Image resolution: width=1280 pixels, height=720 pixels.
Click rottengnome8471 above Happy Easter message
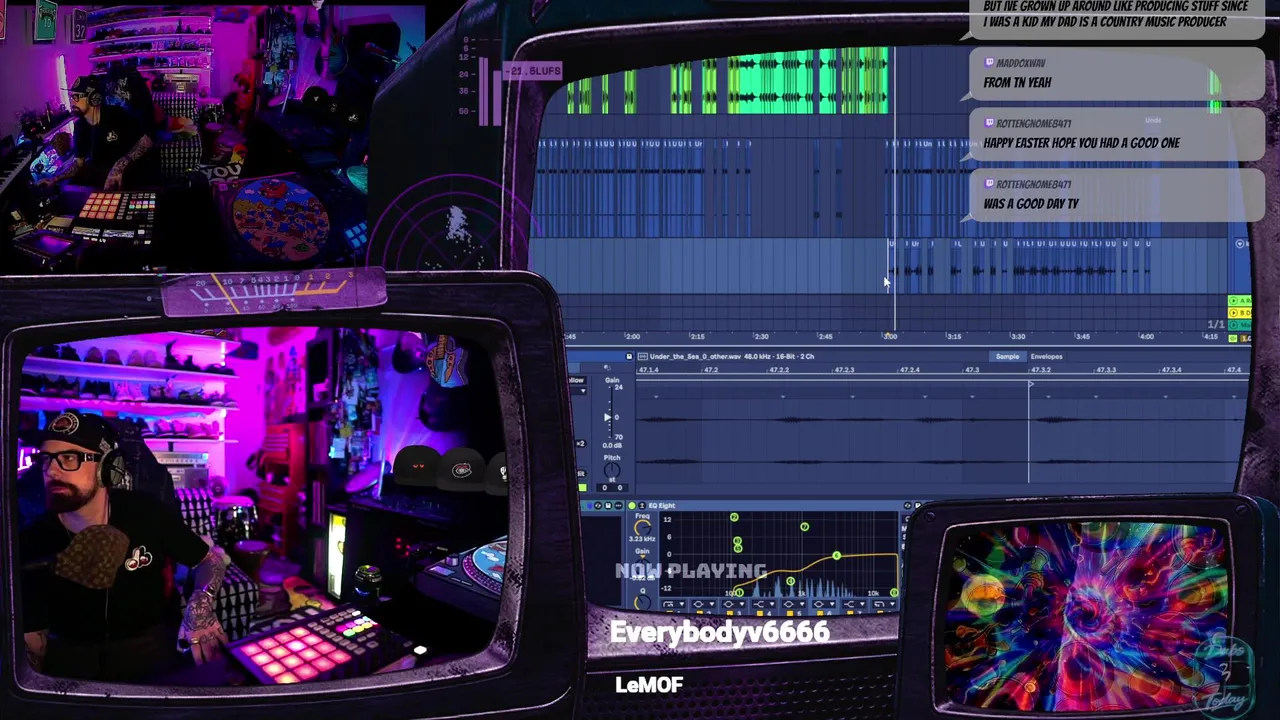1033,123
